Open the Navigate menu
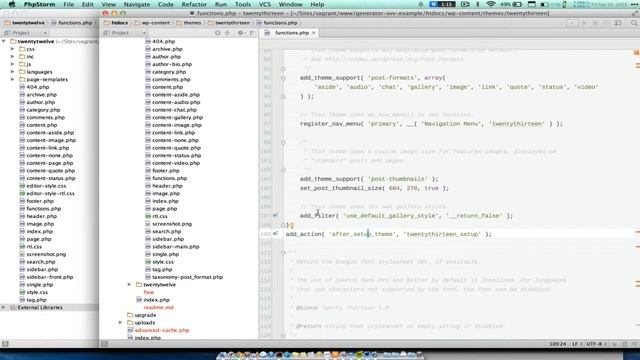 tap(137, 4)
